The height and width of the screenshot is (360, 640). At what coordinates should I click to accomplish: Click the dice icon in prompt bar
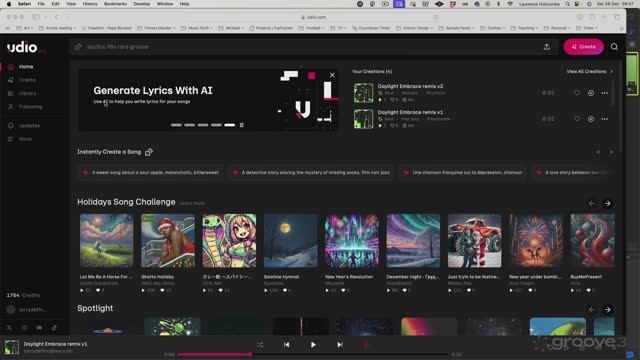(x=78, y=47)
